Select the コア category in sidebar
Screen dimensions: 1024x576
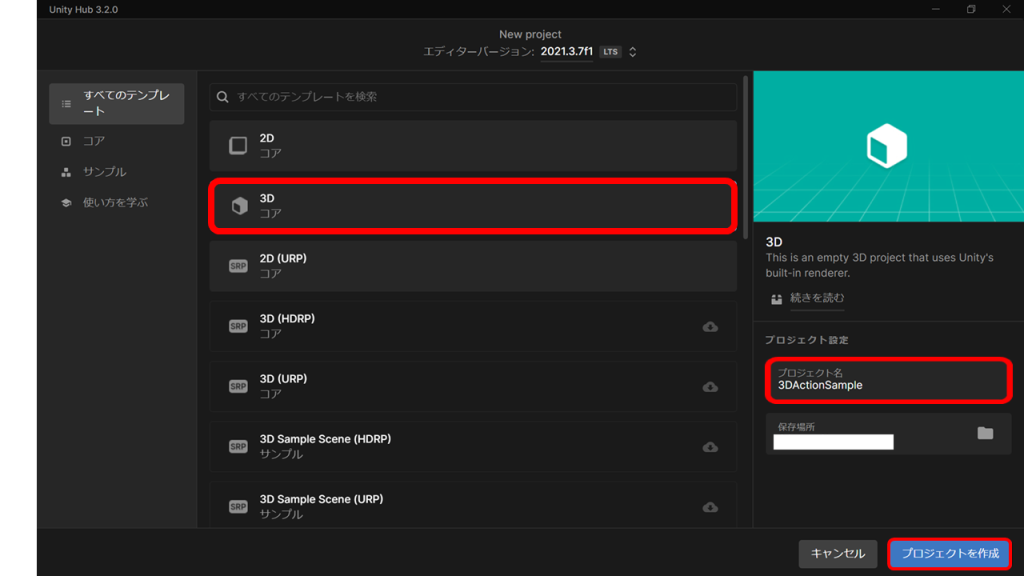pos(93,141)
